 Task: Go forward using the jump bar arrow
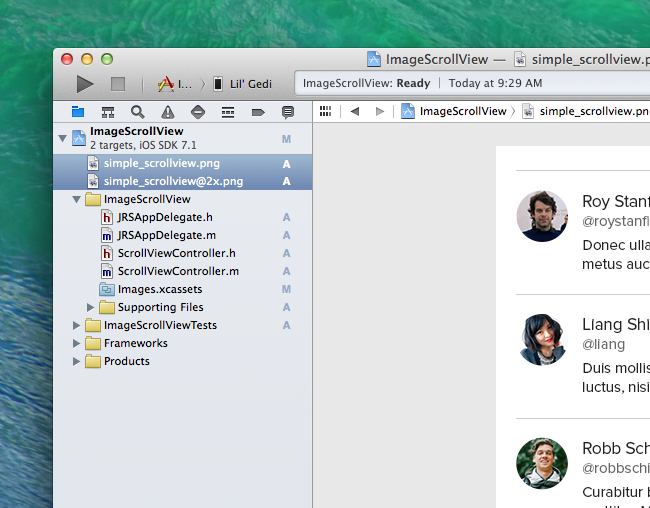click(x=379, y=111)
